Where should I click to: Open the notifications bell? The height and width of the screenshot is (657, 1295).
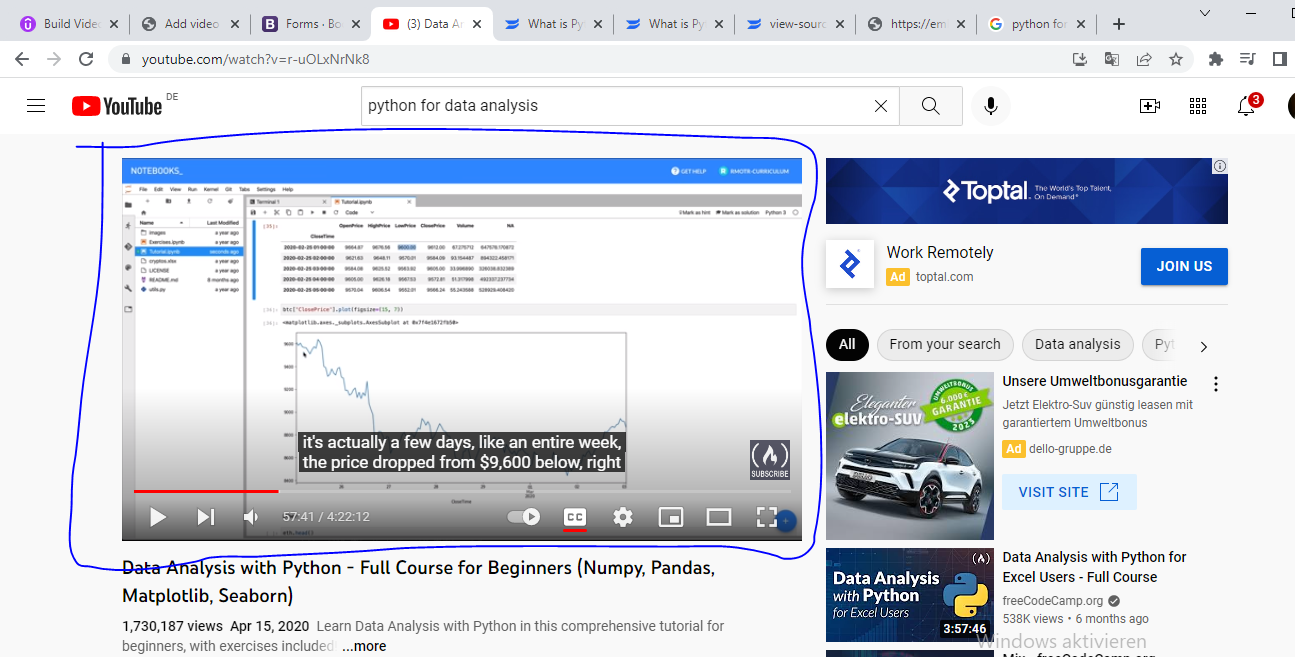1246,106
